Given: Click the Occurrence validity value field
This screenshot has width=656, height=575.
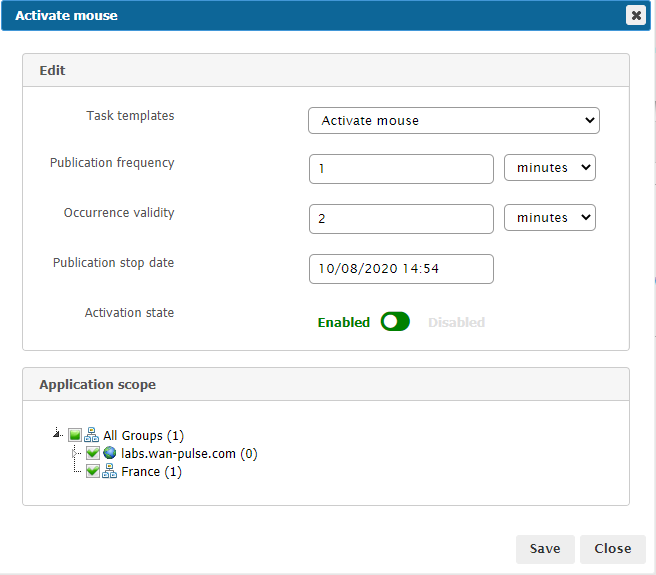Looking at the screenshot, I should click(401, 219).
